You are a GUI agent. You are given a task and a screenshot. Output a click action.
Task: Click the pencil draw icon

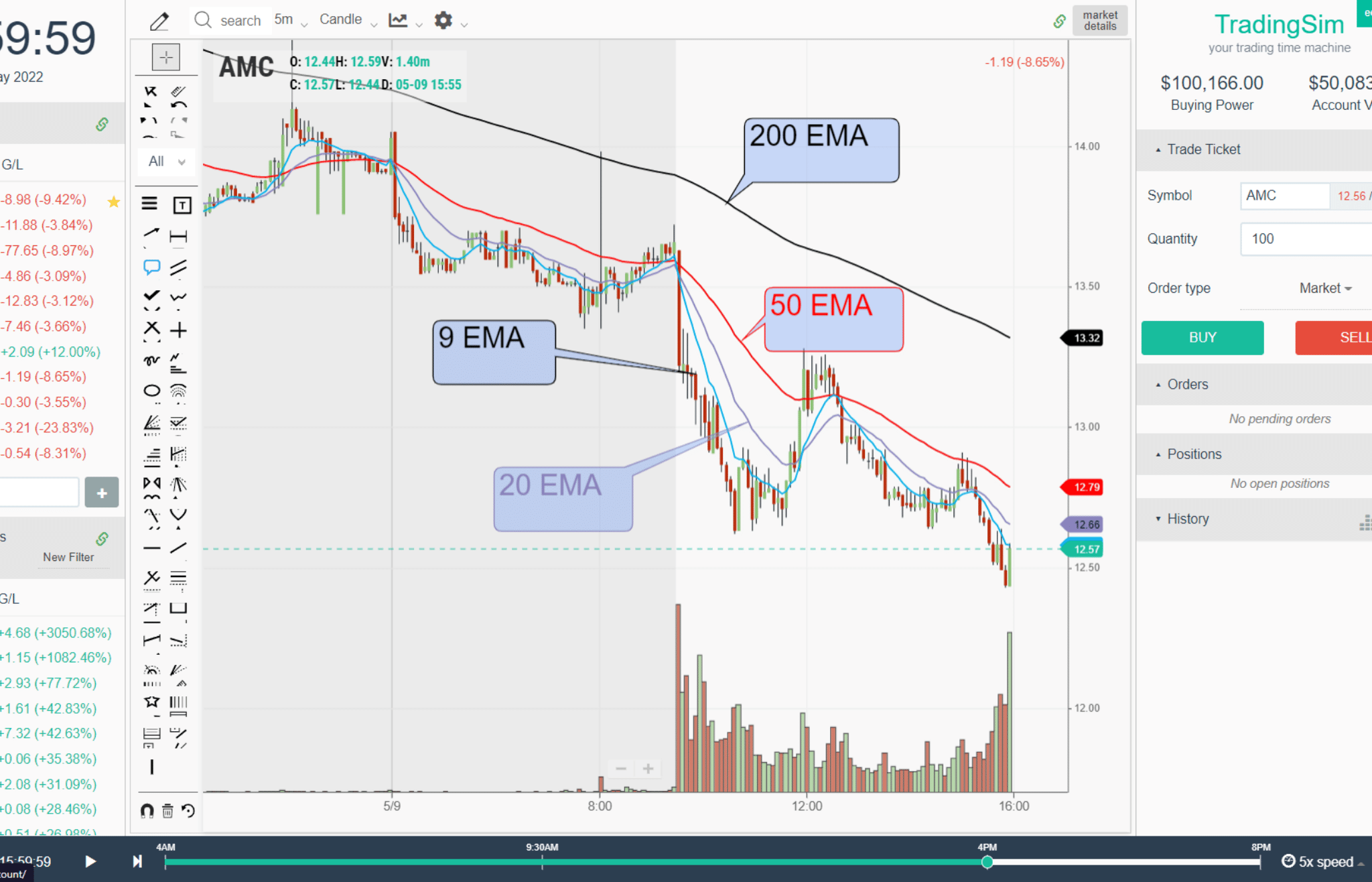click(159, 21)
